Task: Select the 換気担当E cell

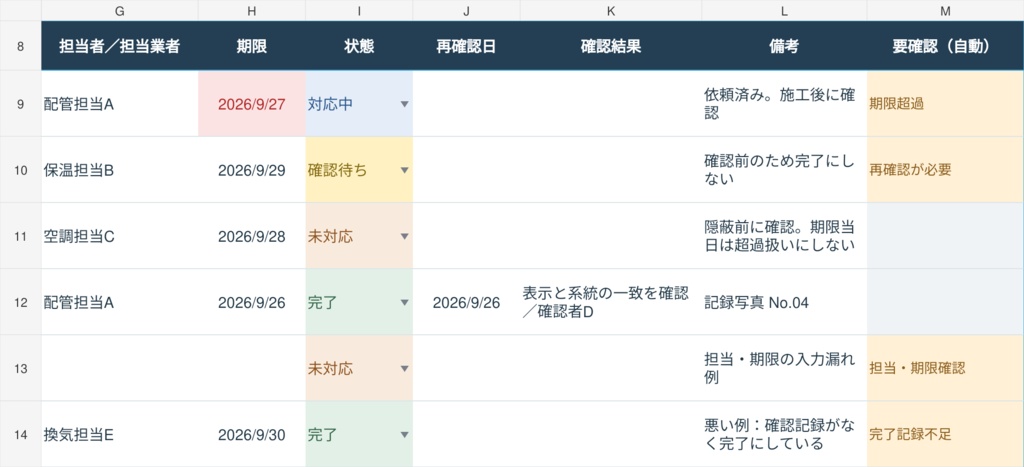Action: (120, 434)
